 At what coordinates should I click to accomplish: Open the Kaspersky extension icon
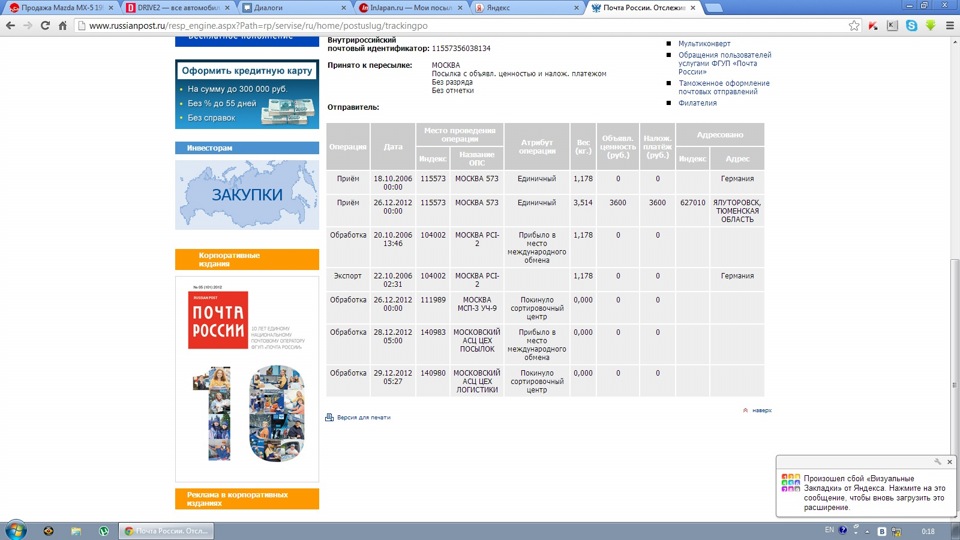click(873, 26)
